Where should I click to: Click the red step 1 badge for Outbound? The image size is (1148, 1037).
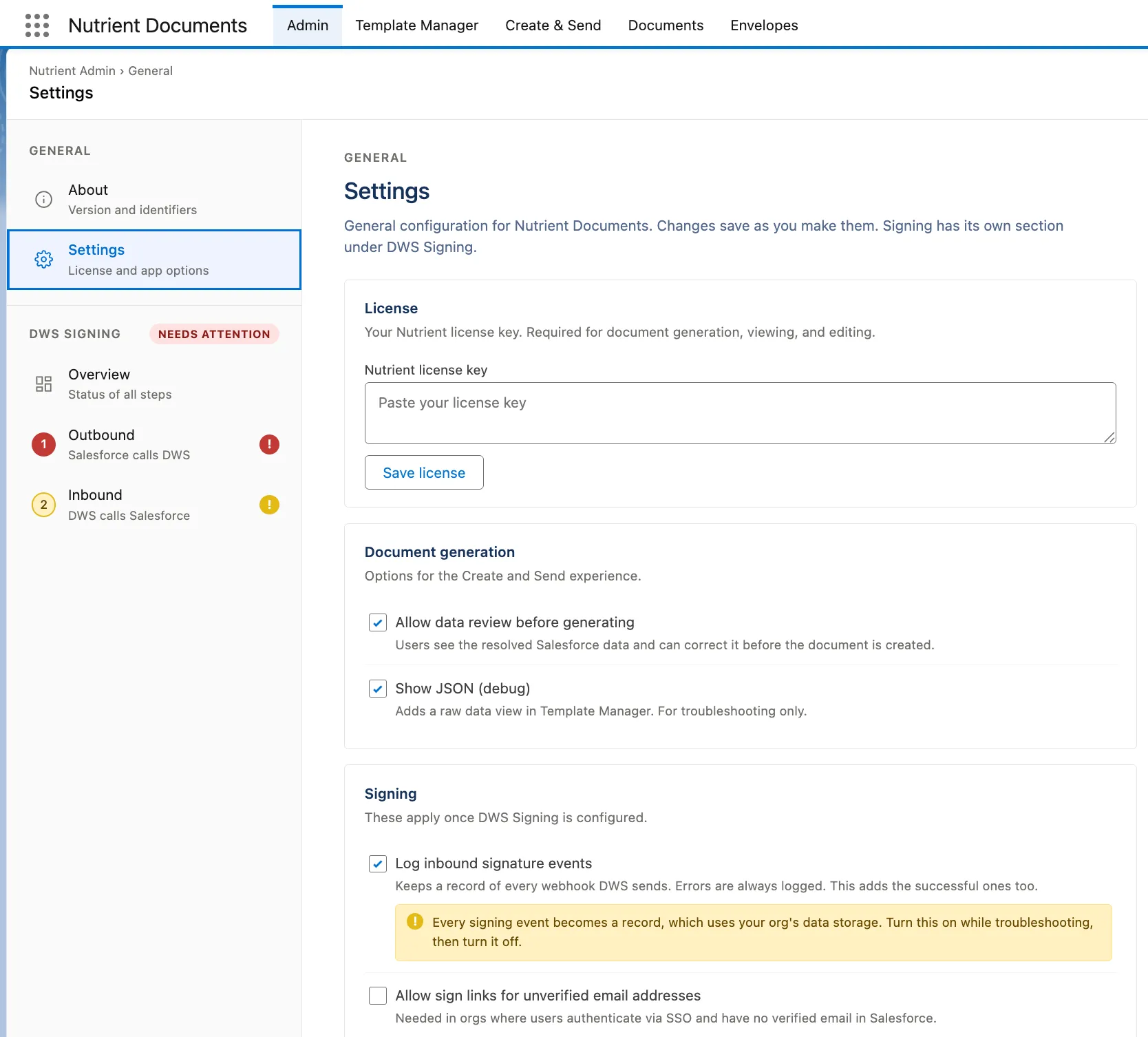pyautogui.click(x=43, y=444)
